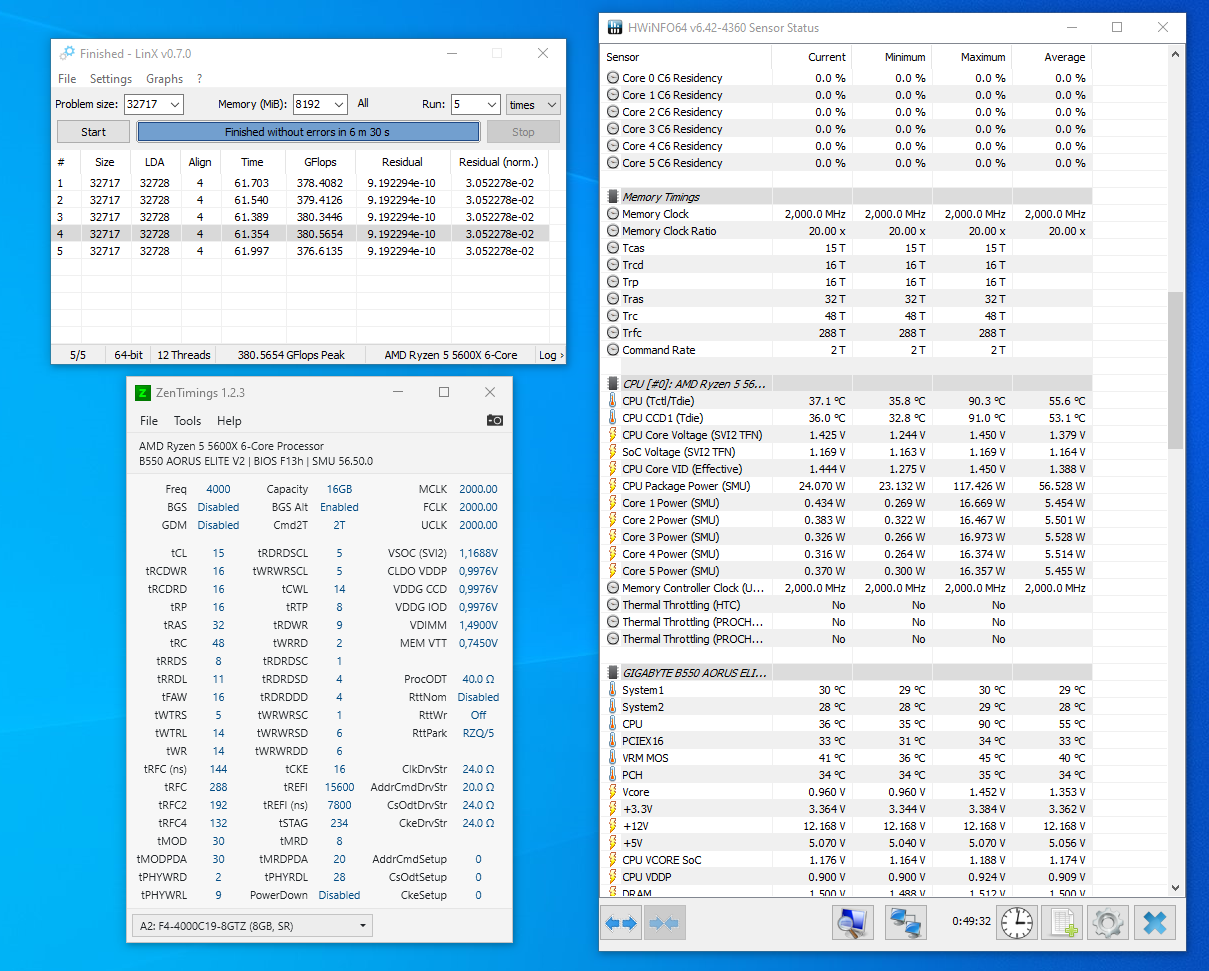Image resolution: width=1209 pixels, height=971 pixels.
Task: Click the blue X close-sensors button in HWiNFO
Action: click(x=1155, y=923)
